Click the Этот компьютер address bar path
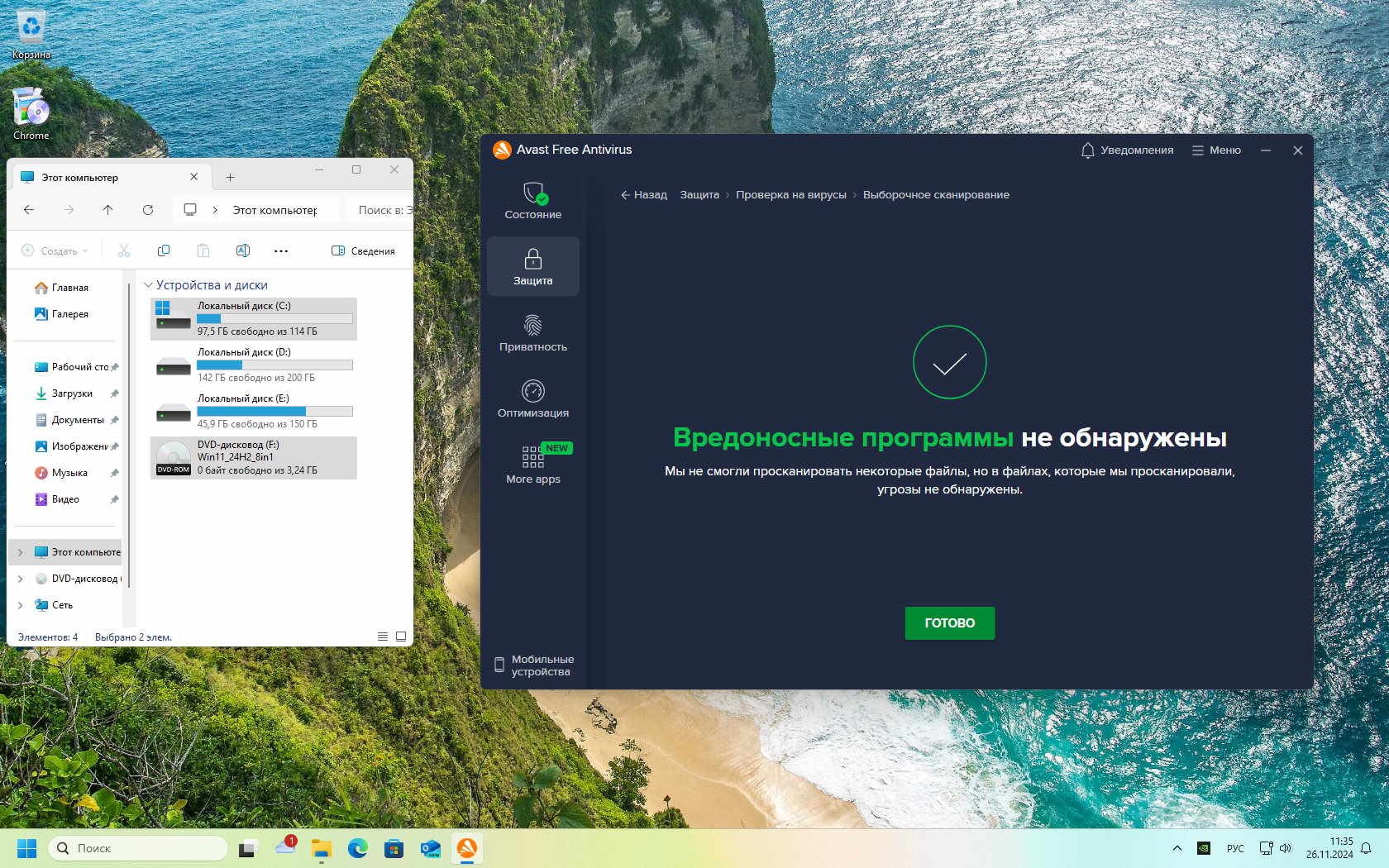The width and height of the screenshot is (1389, 868). 274,210
